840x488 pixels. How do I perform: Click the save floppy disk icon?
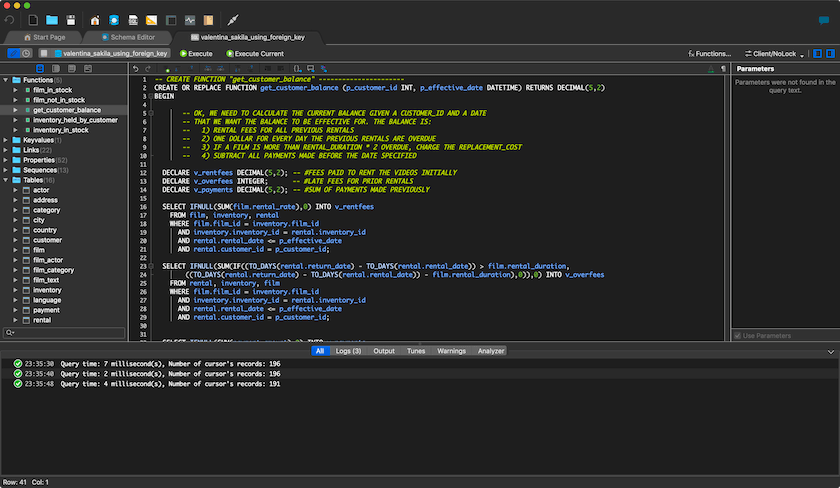pos(71,20)
